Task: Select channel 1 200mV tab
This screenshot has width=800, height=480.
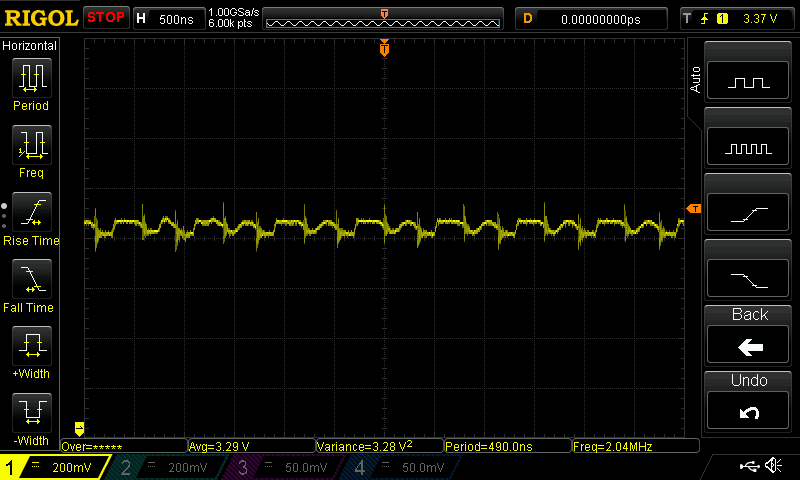Action: coord(54,467)
